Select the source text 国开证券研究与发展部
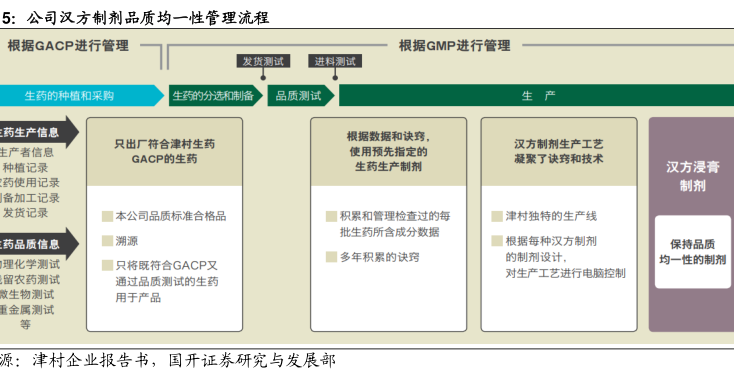 (252, 360)
